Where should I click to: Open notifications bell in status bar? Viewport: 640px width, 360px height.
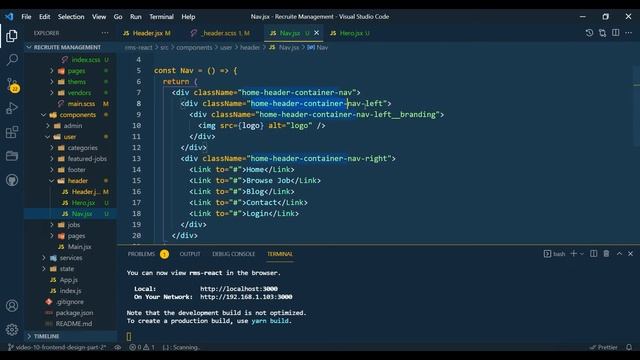629,347
